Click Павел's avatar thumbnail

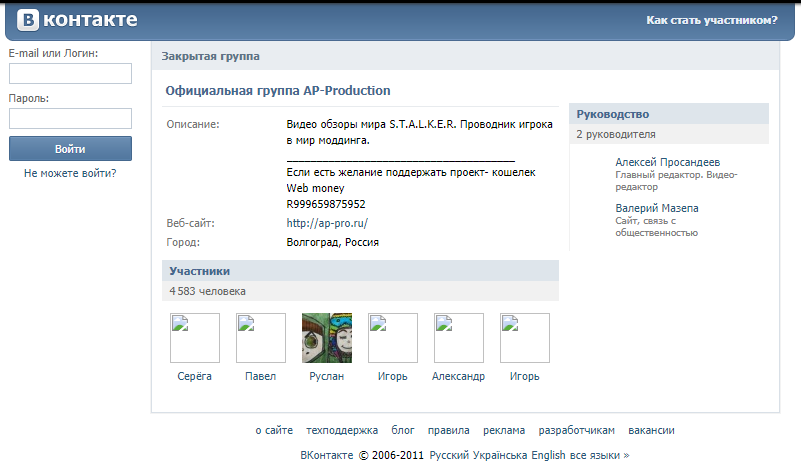pos(261,338)
